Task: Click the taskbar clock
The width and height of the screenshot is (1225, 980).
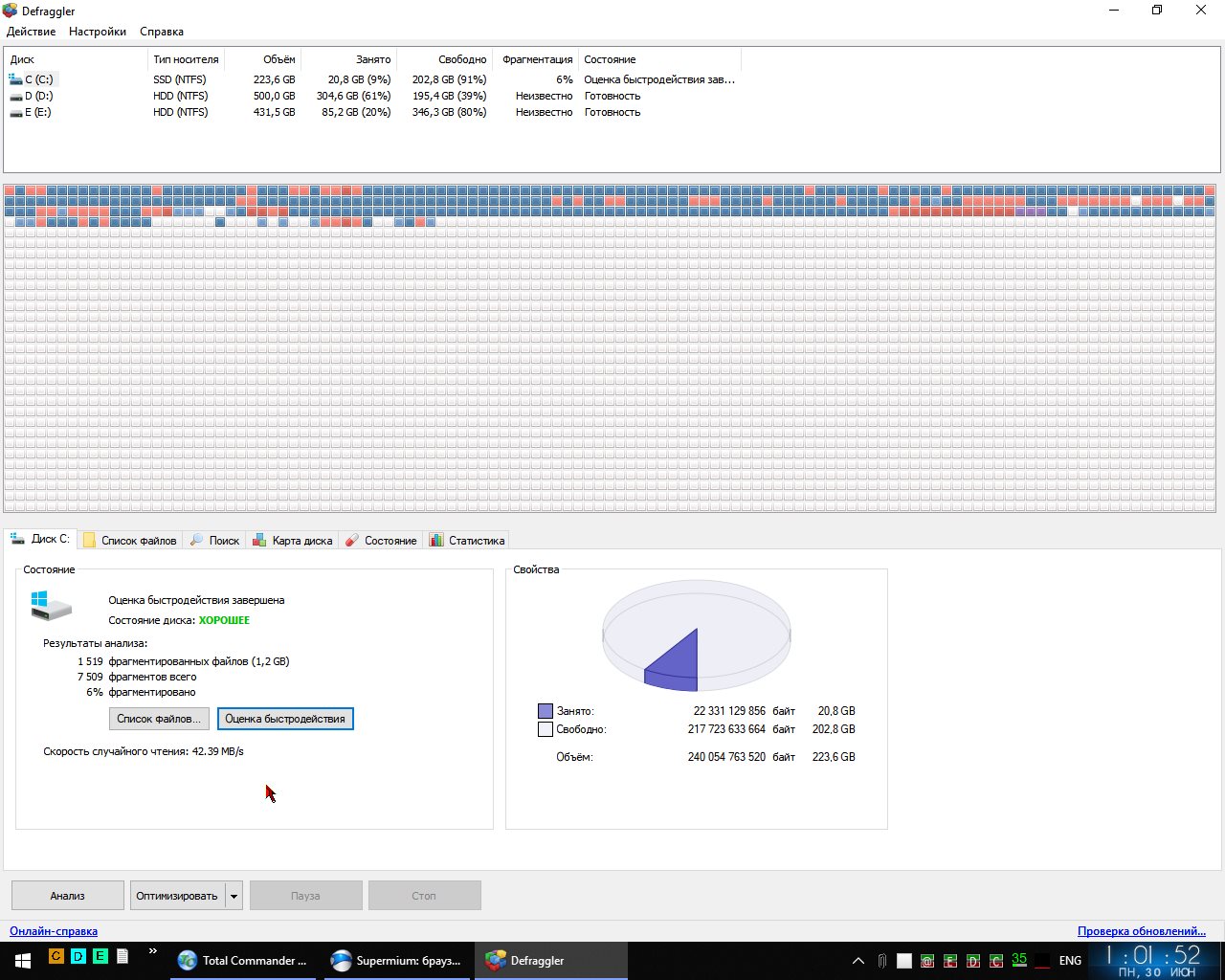Action: coord(1153,961)
